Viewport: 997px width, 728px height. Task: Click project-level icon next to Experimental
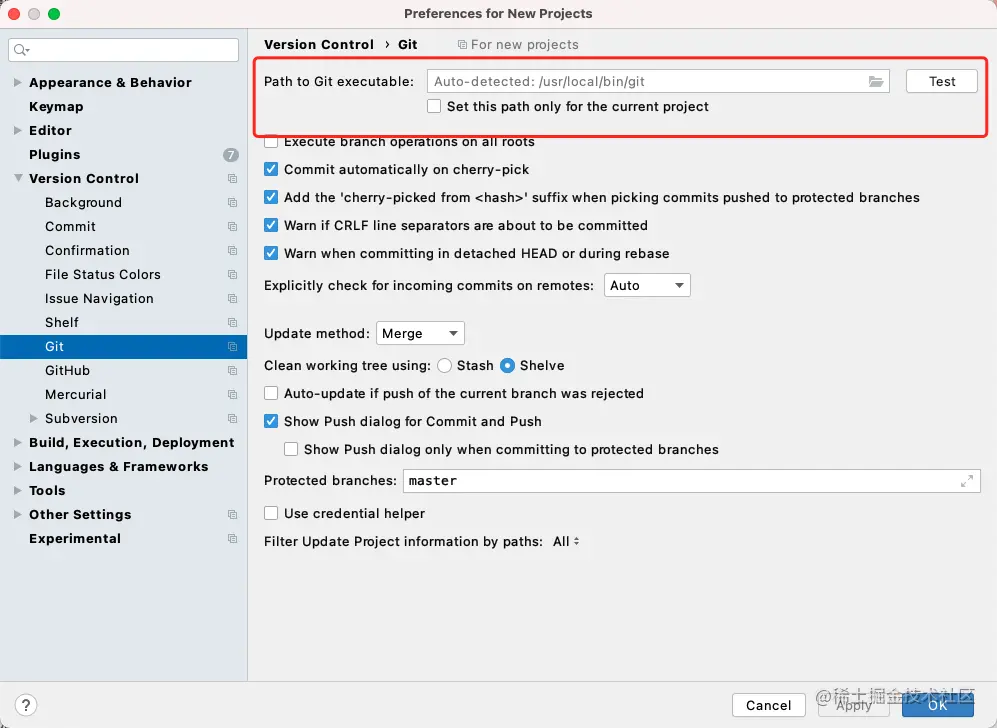(x=232, y=539)
